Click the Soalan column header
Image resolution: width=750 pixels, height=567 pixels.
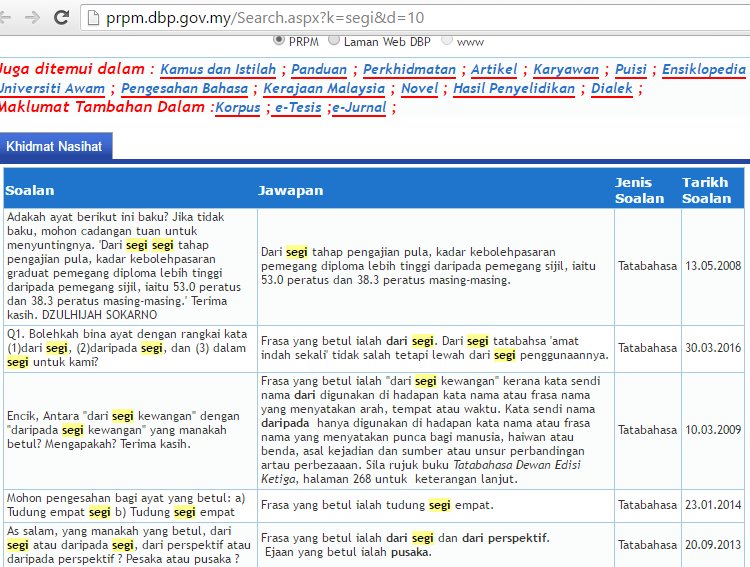click(130, 190)
